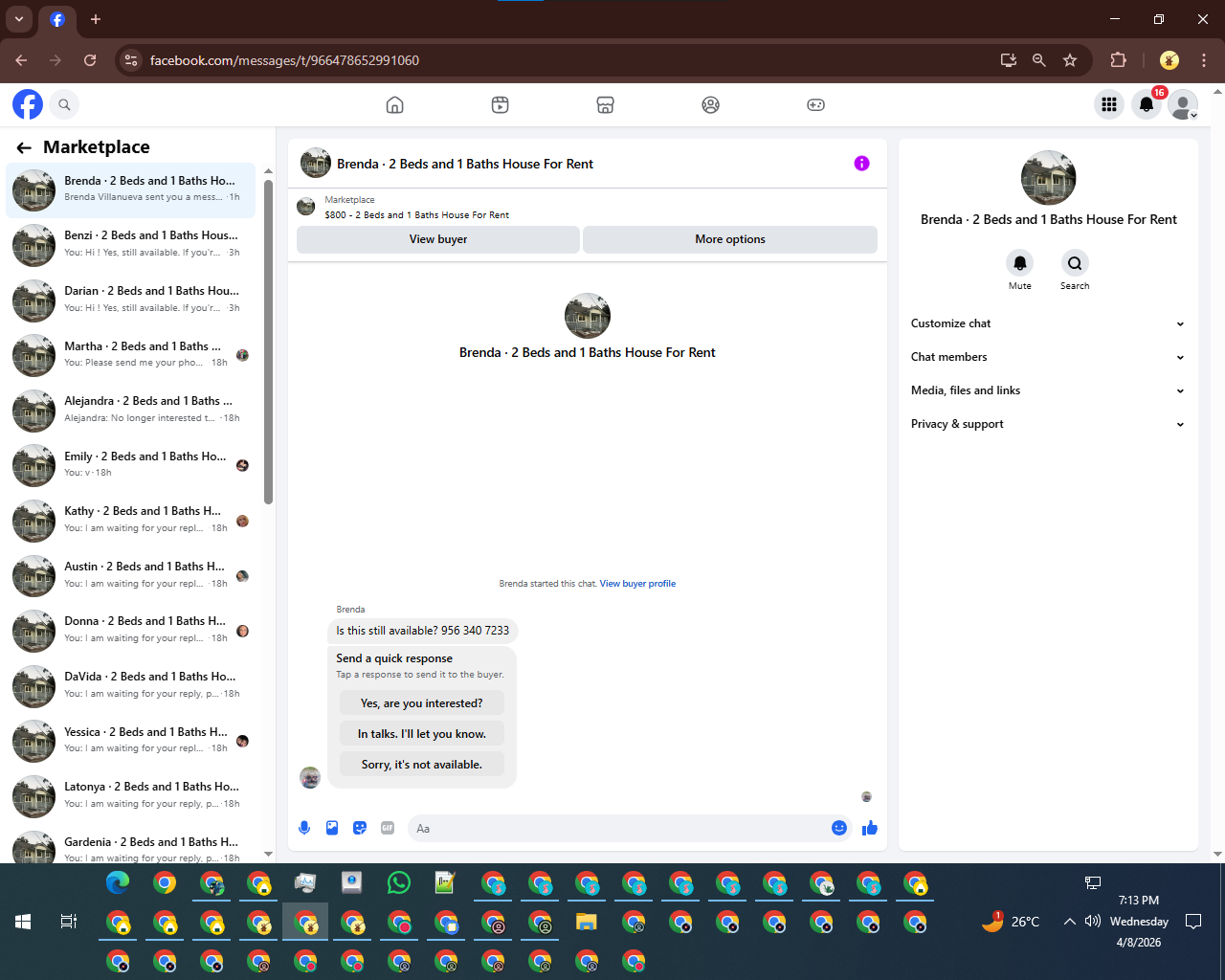
Task: Expand Privacy & support section
Action: click(x=1048, y=424)
